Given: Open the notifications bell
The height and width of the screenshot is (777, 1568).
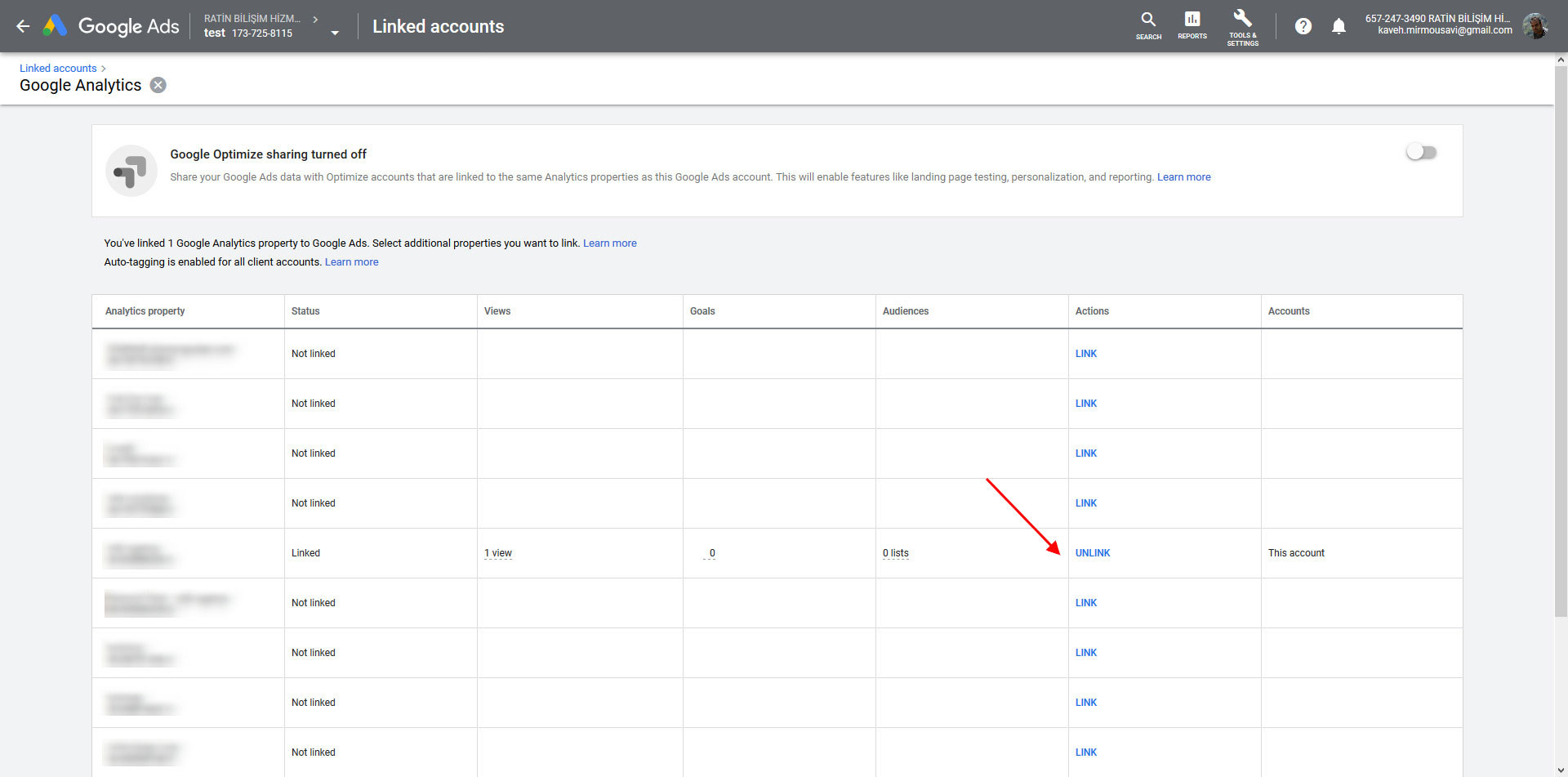Looking at the screenshot, I should click(1339, 26).
